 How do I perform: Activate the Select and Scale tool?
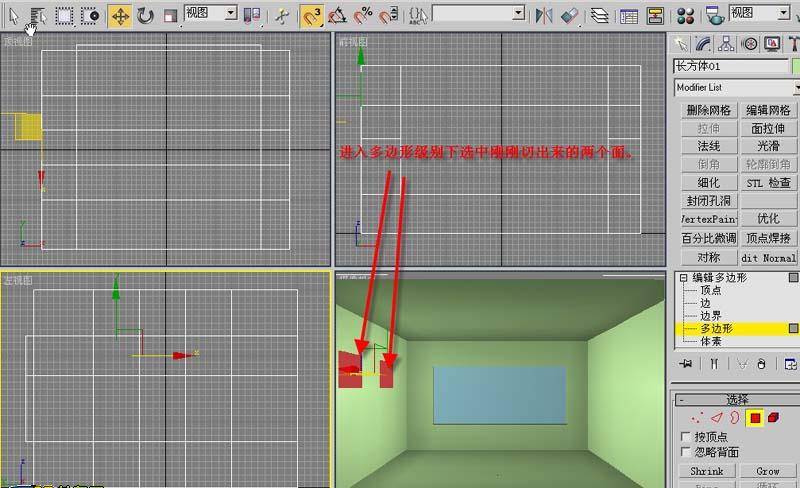170,16
